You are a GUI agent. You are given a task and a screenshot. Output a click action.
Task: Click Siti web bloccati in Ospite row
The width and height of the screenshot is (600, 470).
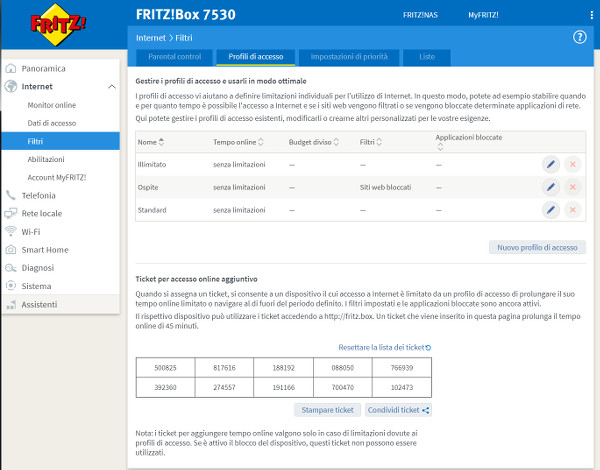385,187
